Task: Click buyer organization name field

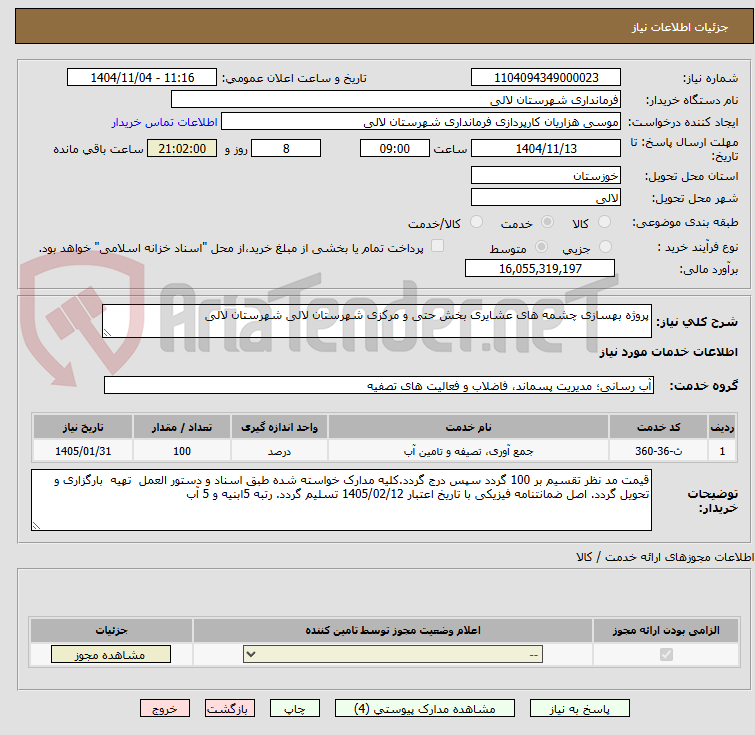Action: click(x=396, y=100)
